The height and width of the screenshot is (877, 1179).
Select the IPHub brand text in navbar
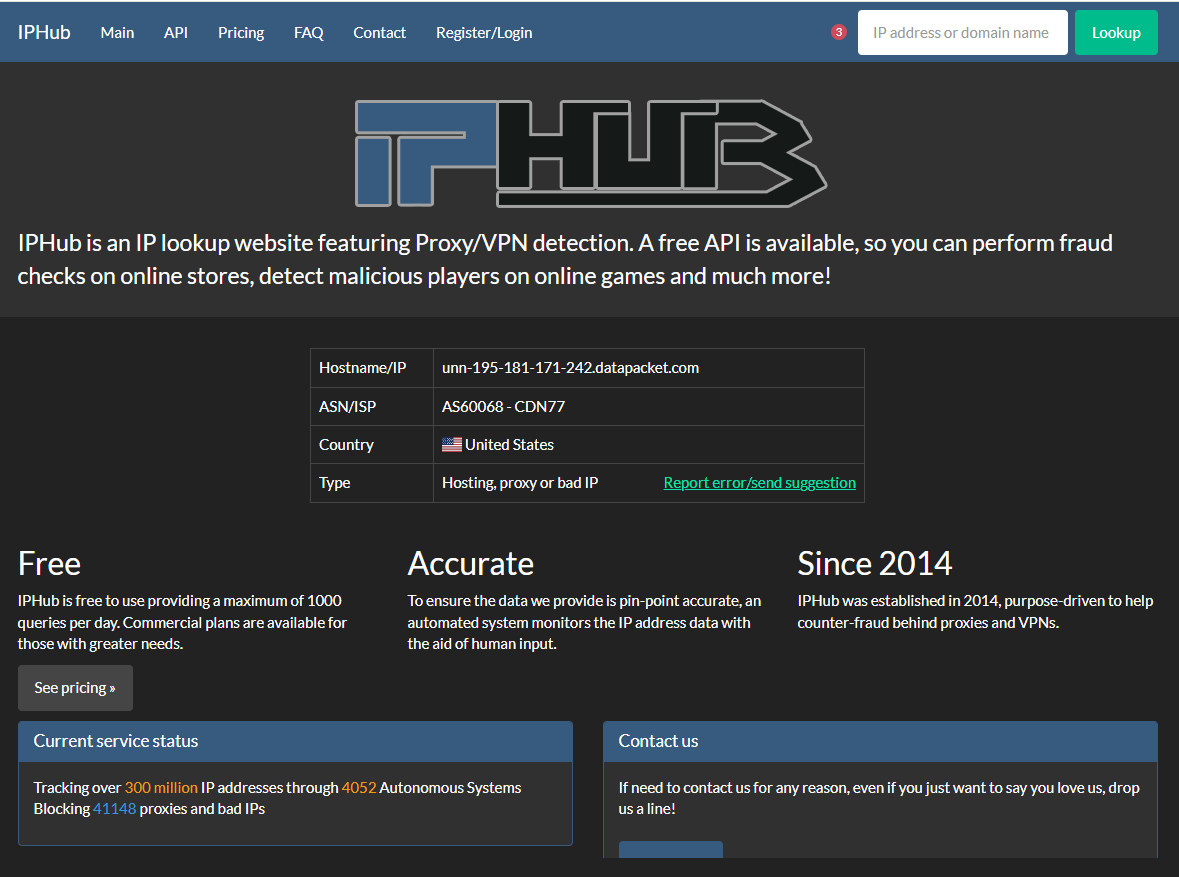(43, 31)
